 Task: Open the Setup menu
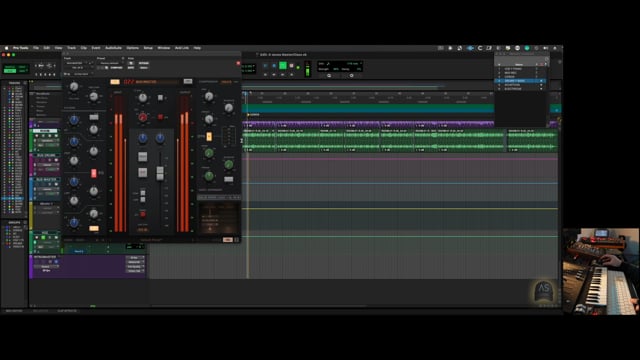(148, 48)
